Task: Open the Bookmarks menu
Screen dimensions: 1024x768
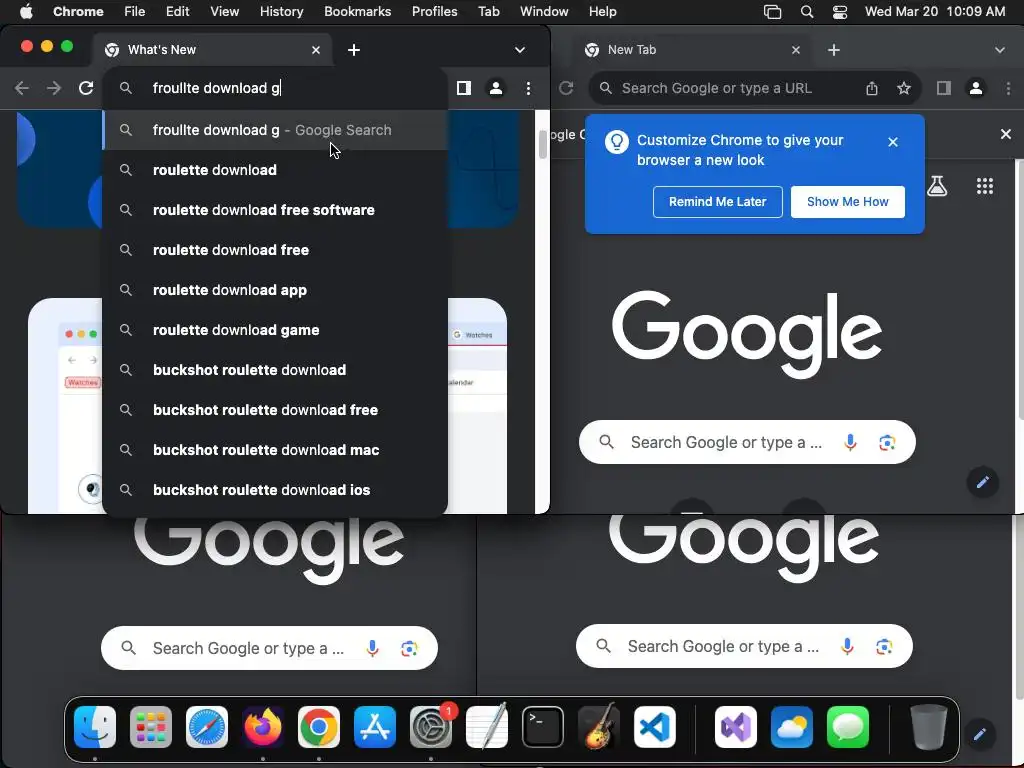Action: click(x=357, y=12)
